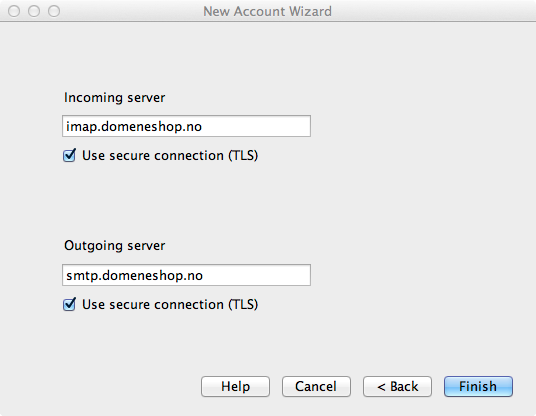Minimize the New Account Wizard window
Image resolution: width=536 pixels, height=416 pixels.
34,11
